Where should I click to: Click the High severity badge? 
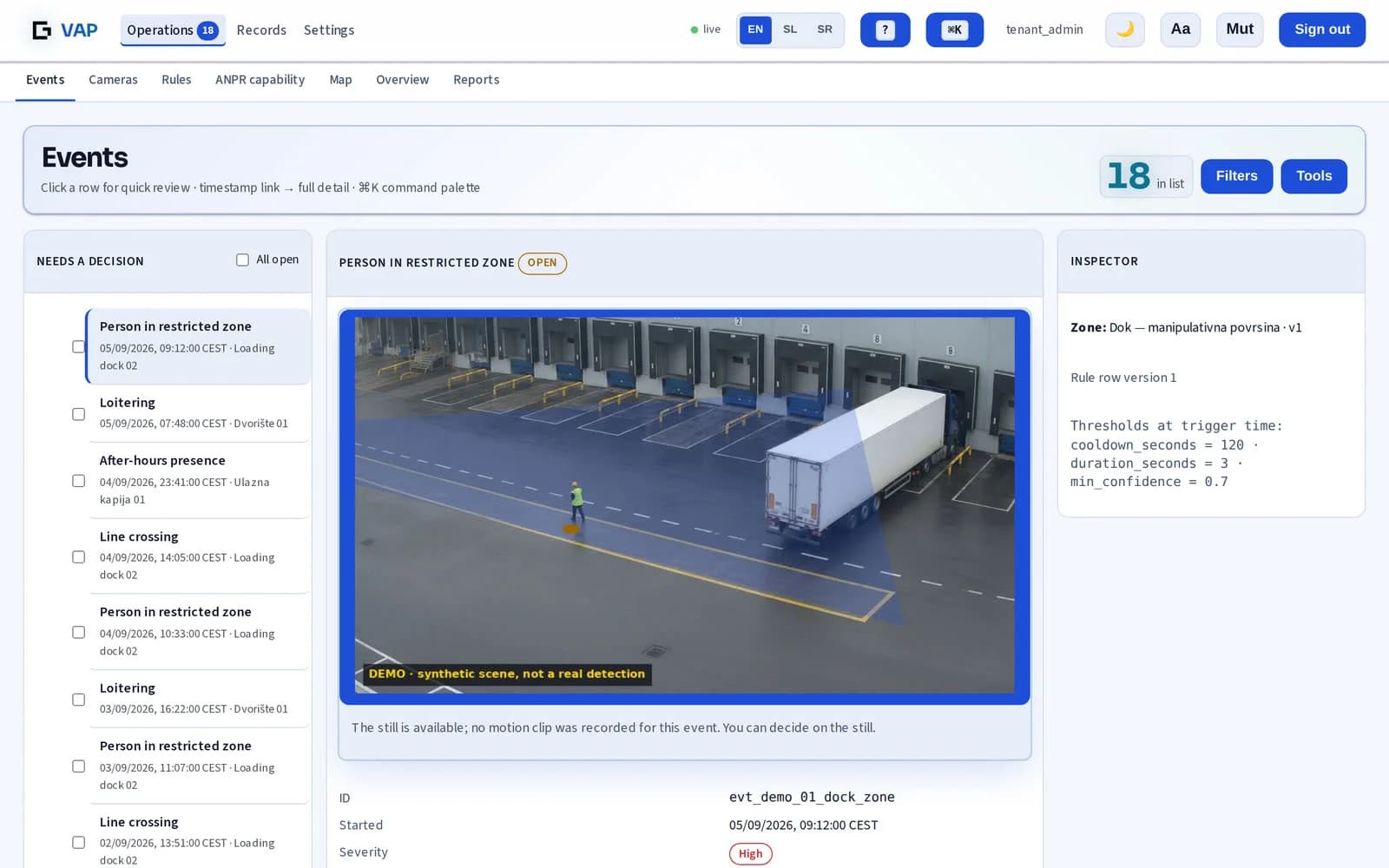click(x=750, y=854)
